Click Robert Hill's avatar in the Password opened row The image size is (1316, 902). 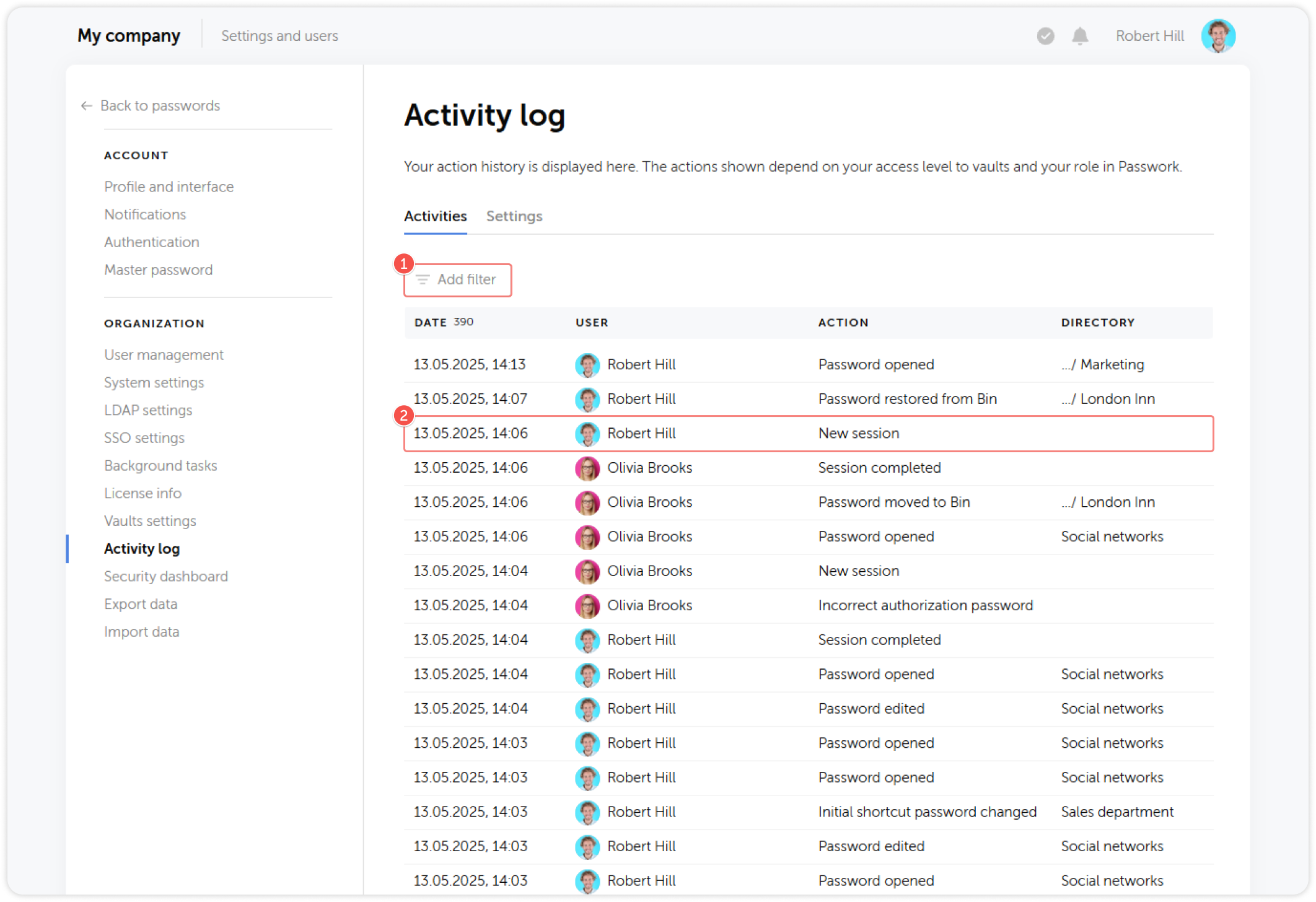coord(587,364)
